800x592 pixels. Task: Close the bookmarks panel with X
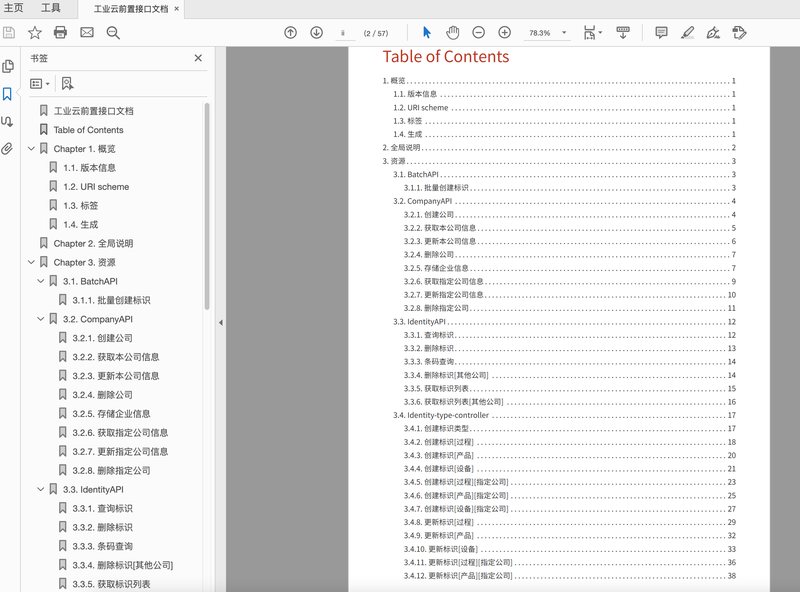click(x=198, y=58)
